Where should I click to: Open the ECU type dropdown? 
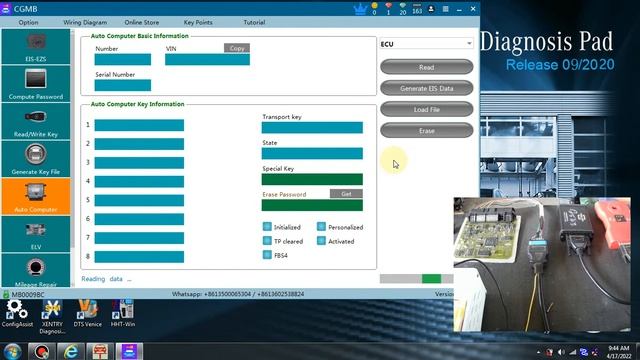[x=426, y=44]
